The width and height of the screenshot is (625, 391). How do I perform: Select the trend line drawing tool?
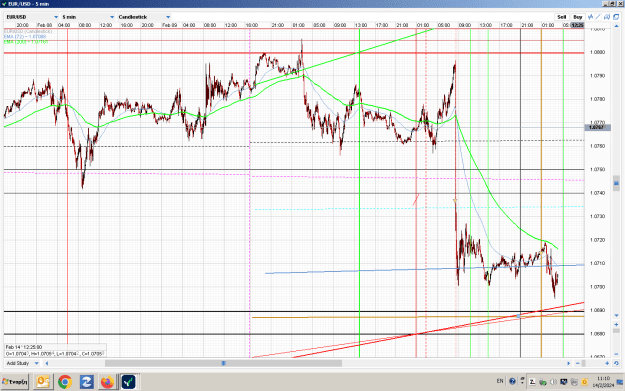pos(598,17)
